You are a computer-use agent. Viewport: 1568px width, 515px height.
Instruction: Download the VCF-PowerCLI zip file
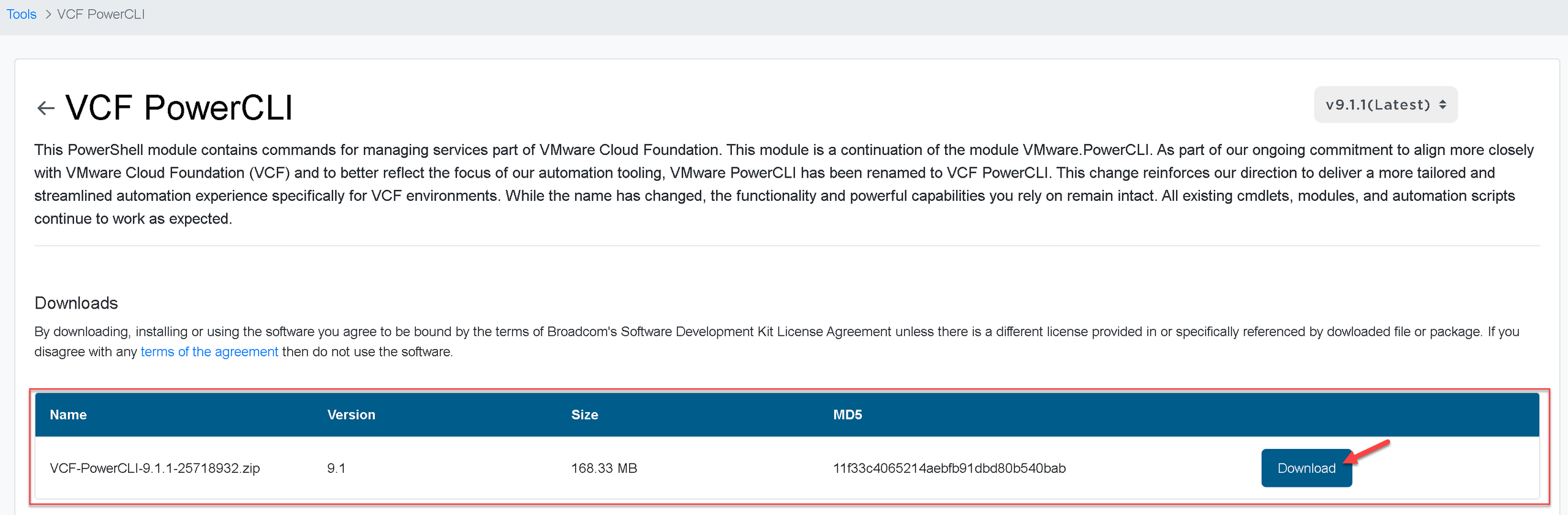coord(1306,468)
